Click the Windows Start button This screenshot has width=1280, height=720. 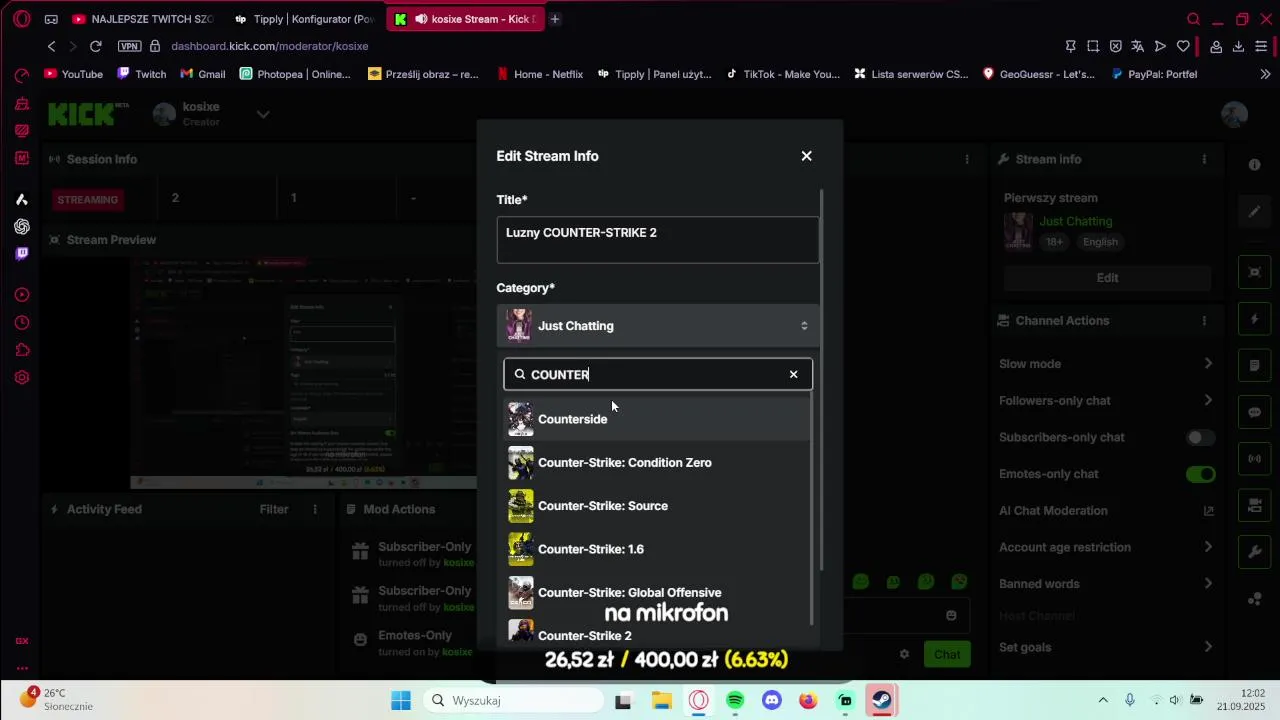(x=401, y=700)
